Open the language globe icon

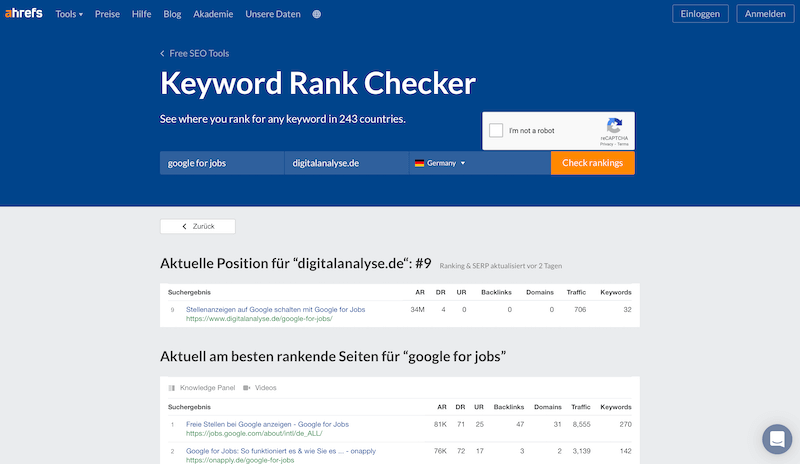pyautogui.click(x=316, y=14)
